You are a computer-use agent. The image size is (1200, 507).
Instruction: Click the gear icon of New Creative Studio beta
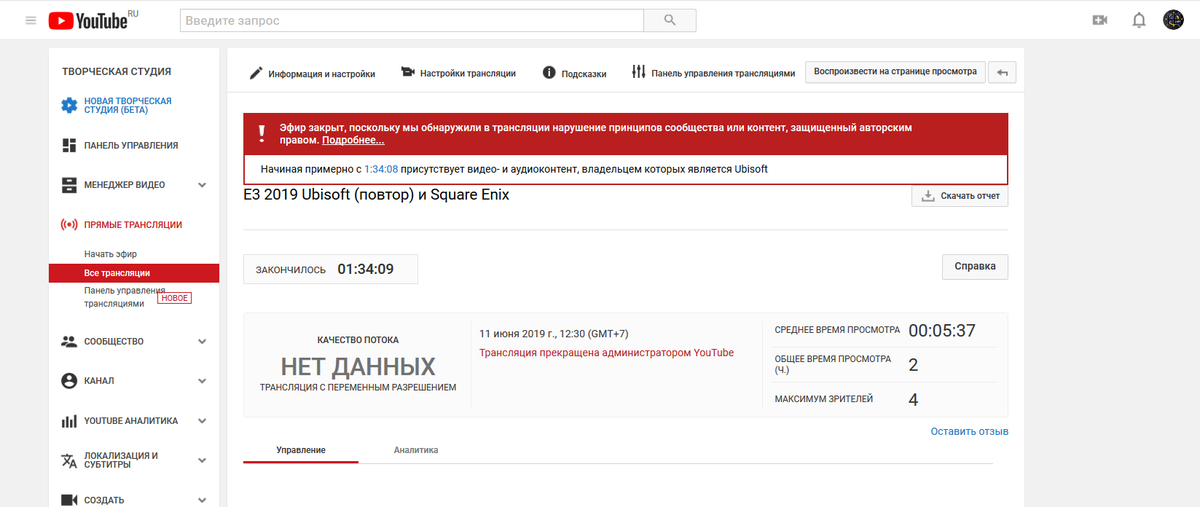point(69,105)
